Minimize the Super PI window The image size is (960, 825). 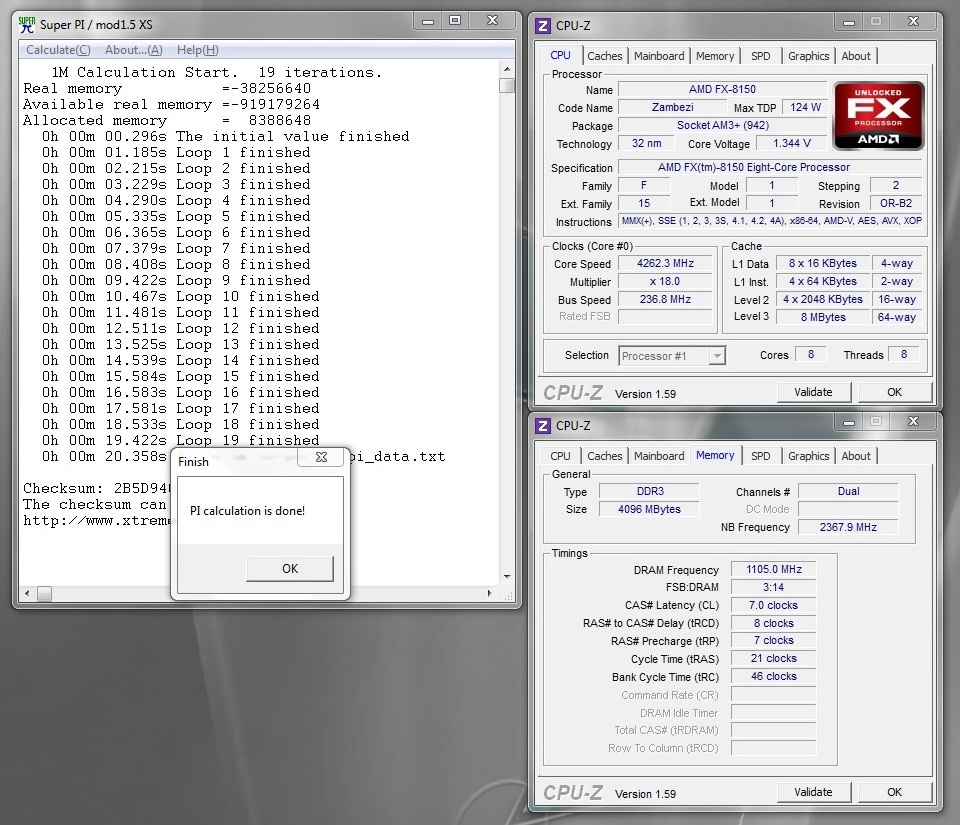click(428, 21)
